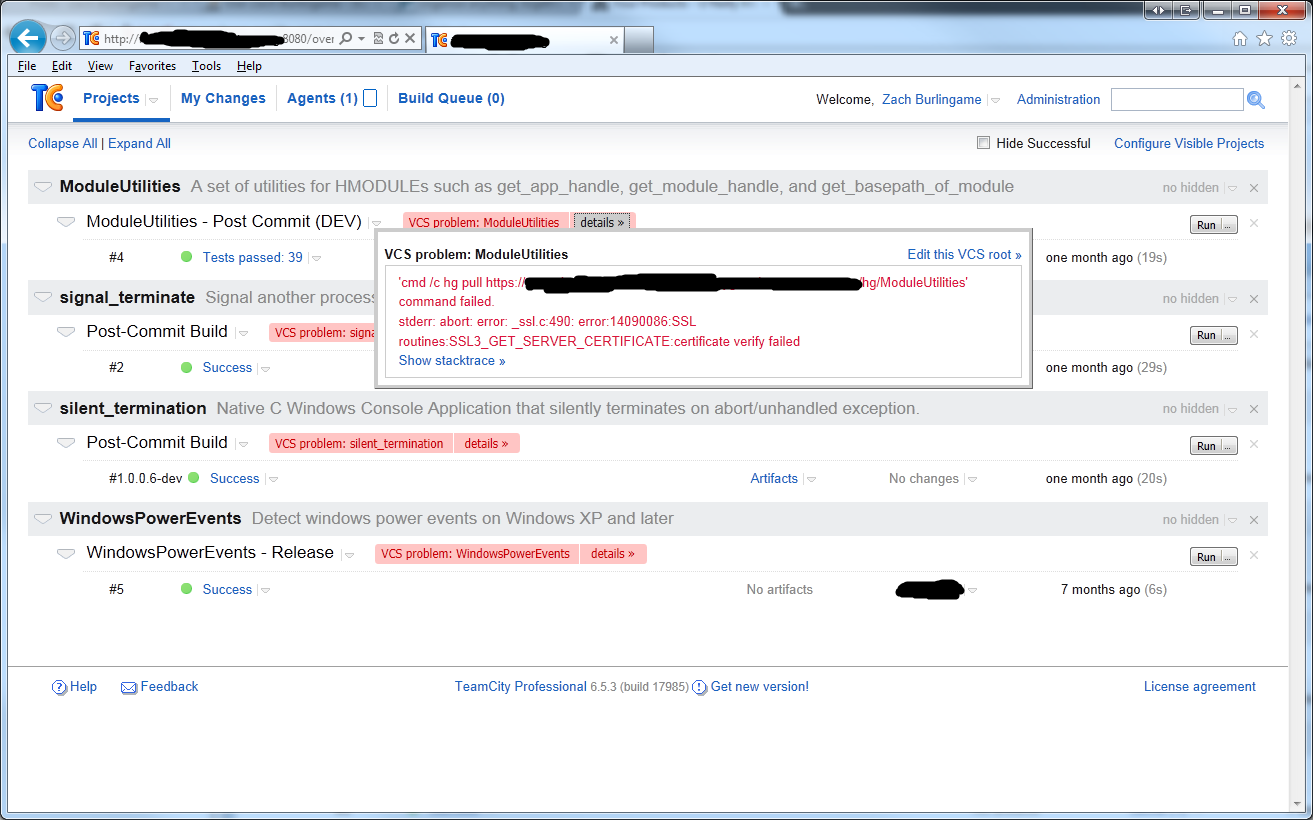Viewport: 1313px width, 820px height.
Task: Collapse the silent_termination project section
Action: tap(42, 408)
